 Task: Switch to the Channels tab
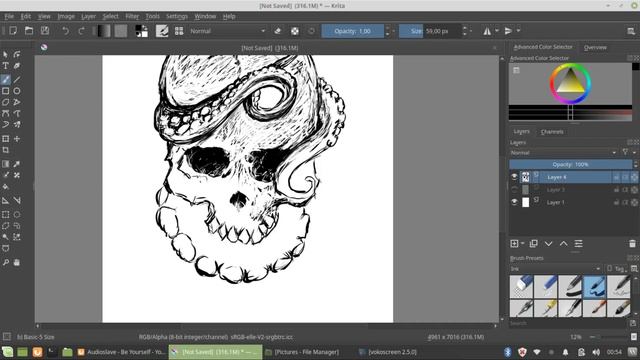click(x=552, y=131)
